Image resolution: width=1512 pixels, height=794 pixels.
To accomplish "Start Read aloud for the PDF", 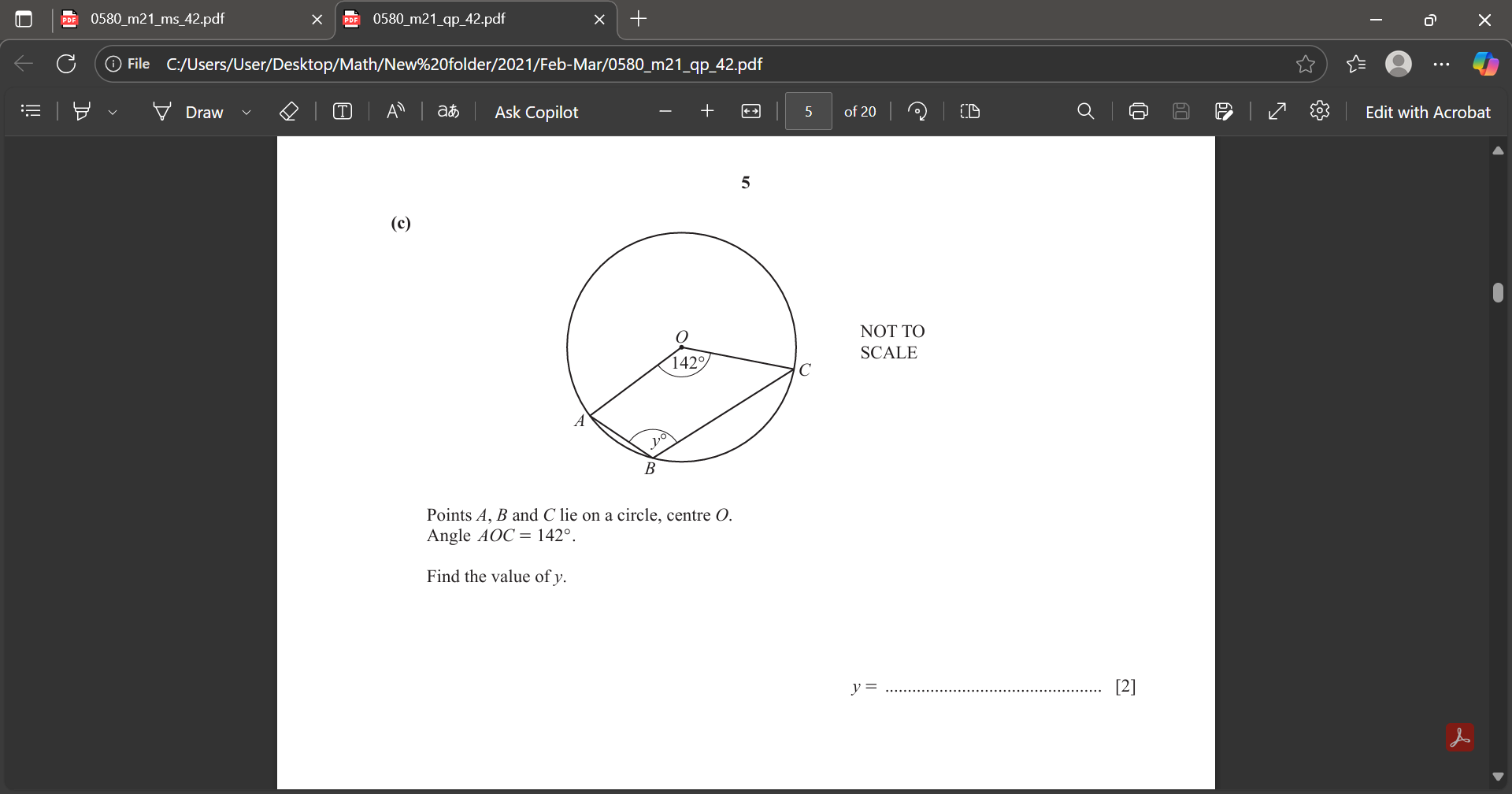I will coord(395,111).
